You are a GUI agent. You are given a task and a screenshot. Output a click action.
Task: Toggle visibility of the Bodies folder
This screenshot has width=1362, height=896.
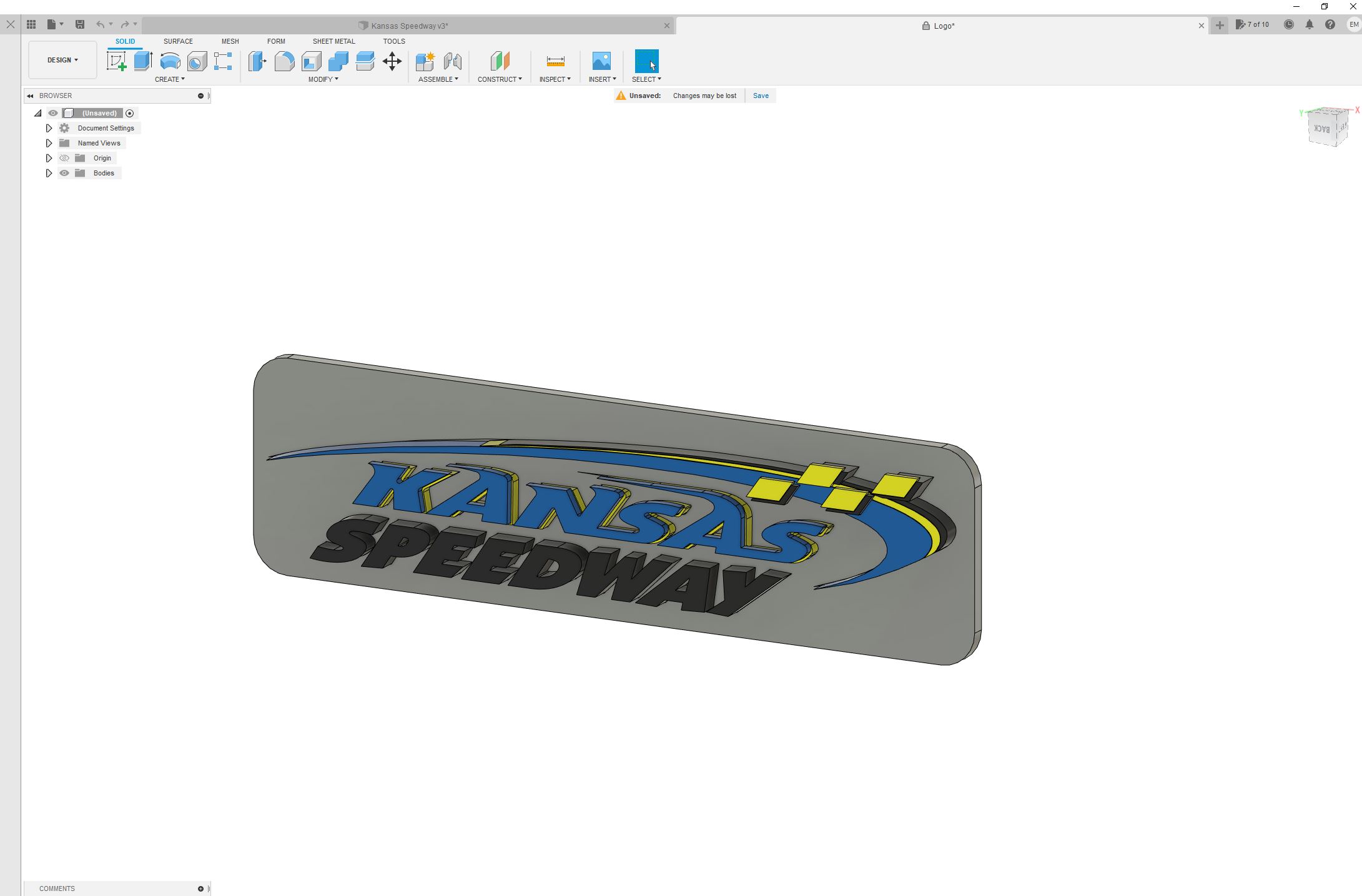pyautogui.click(x=64, y=173)
